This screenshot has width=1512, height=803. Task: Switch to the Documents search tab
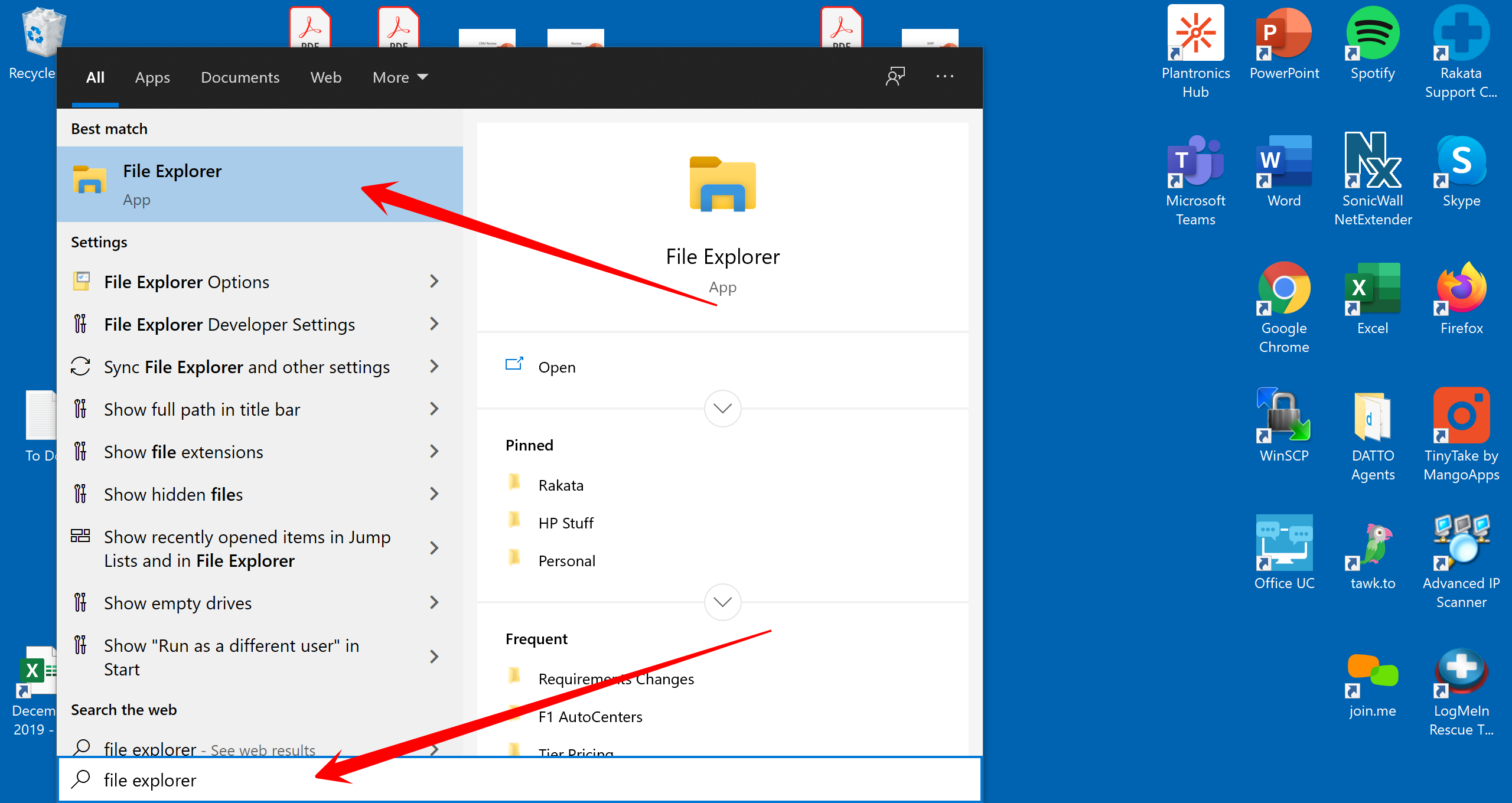240,77
